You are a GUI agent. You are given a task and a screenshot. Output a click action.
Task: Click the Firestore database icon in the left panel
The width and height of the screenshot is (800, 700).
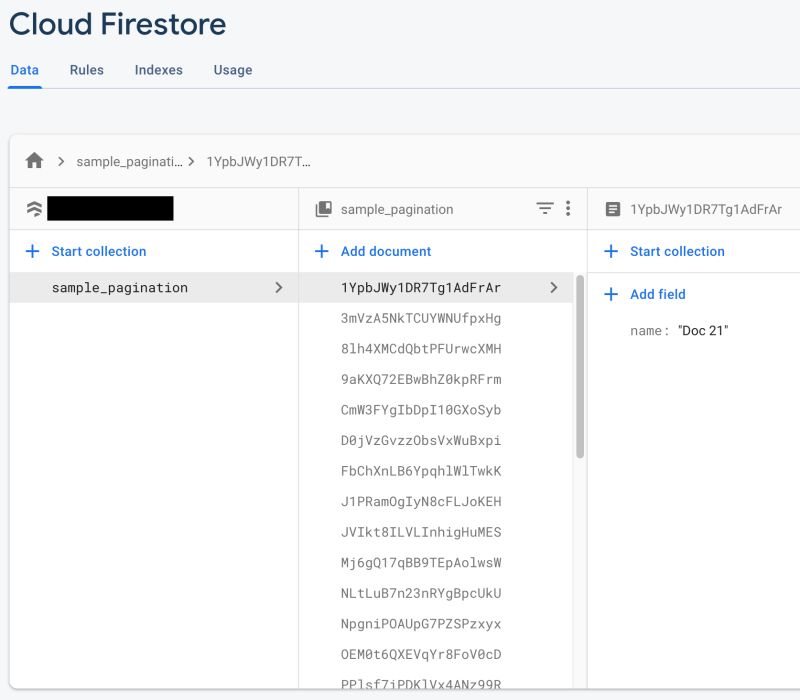click(34, 209)
